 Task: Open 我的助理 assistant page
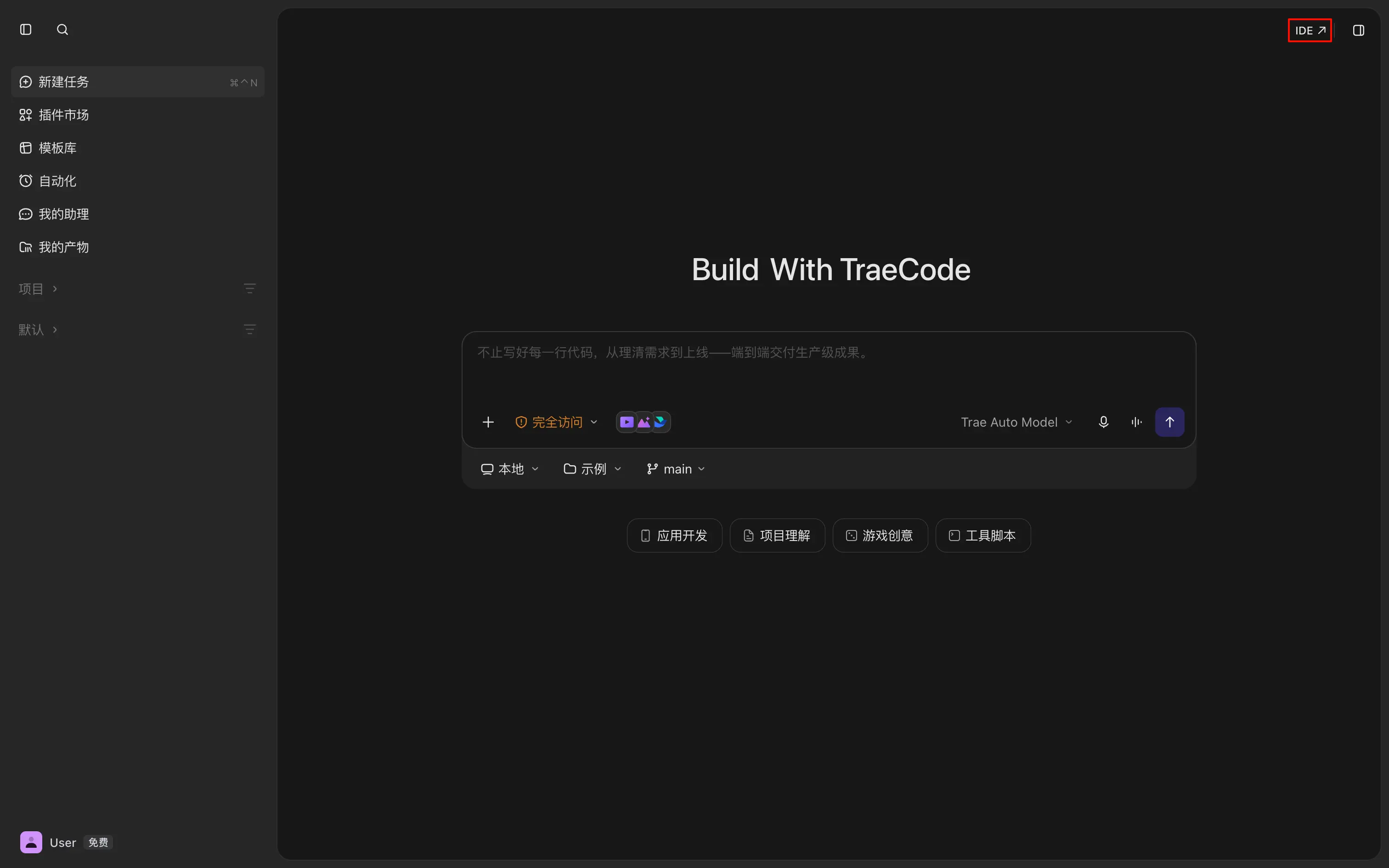(138, 214)
